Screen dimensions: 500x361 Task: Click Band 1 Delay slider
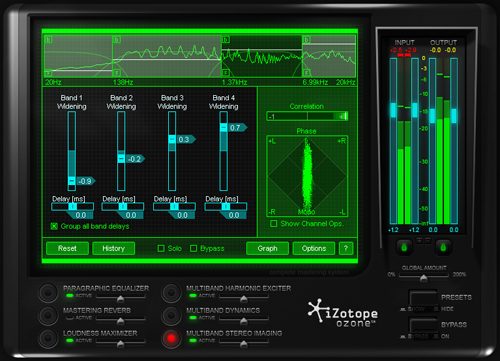click(x=72, y=207)
